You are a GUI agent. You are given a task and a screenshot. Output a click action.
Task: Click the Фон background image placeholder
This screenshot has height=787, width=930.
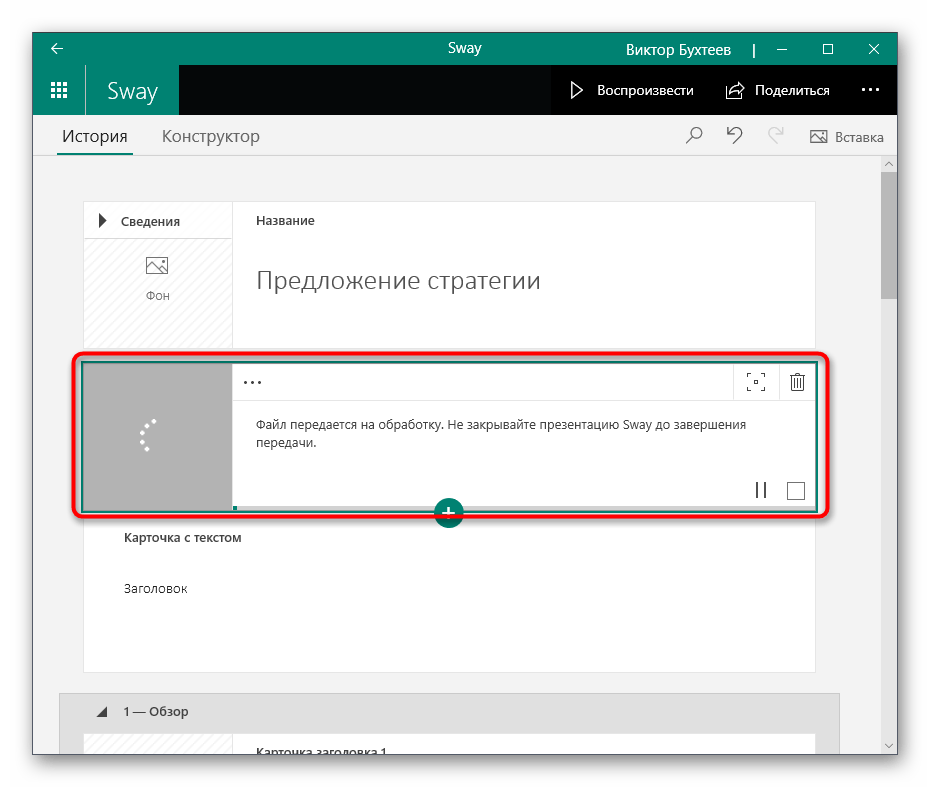pos(157,277)
